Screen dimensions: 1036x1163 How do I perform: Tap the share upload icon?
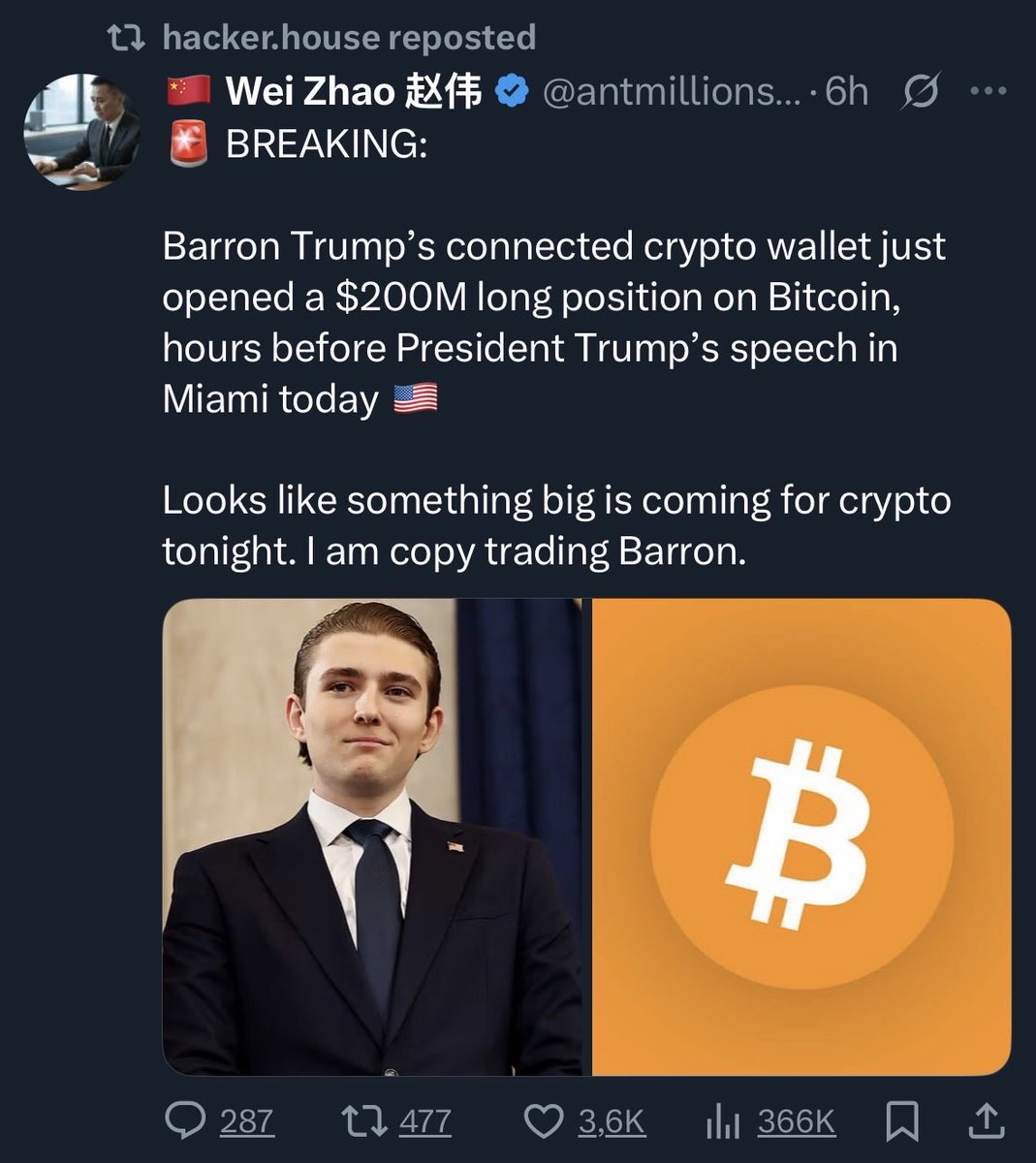[x=987, y=1121]
